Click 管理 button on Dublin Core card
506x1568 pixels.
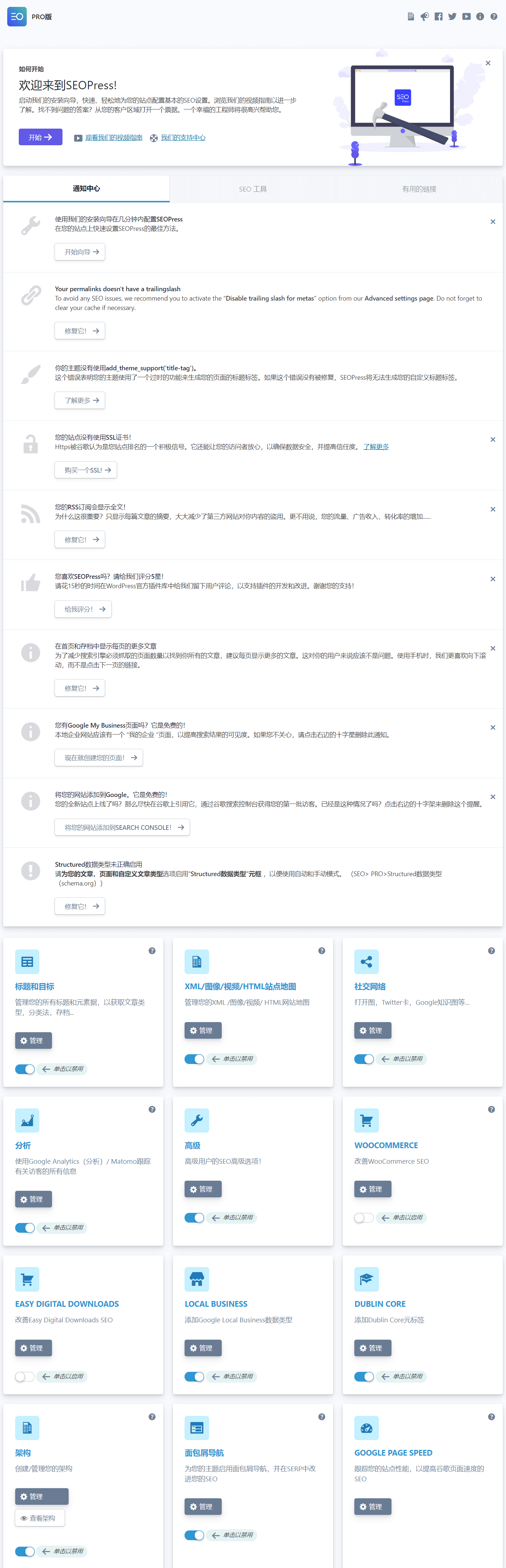[x=373, y=1348]
